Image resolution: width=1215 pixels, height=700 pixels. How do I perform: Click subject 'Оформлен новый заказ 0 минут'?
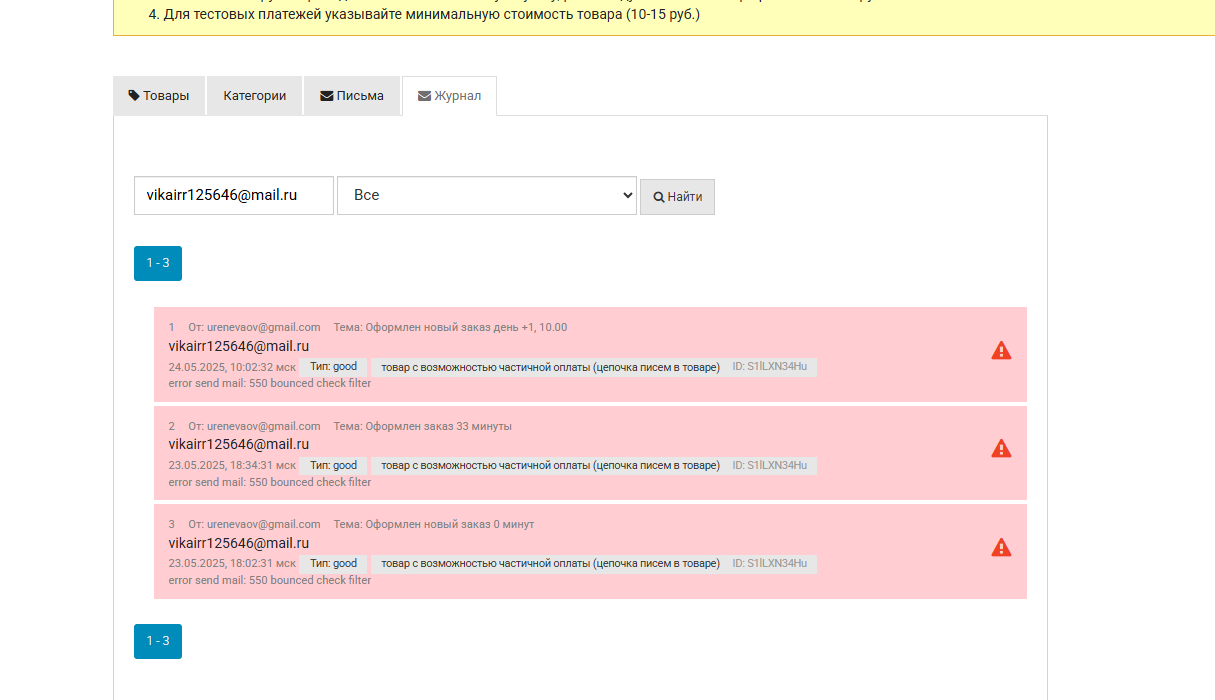pyautogui.click(x=434, y=524)
